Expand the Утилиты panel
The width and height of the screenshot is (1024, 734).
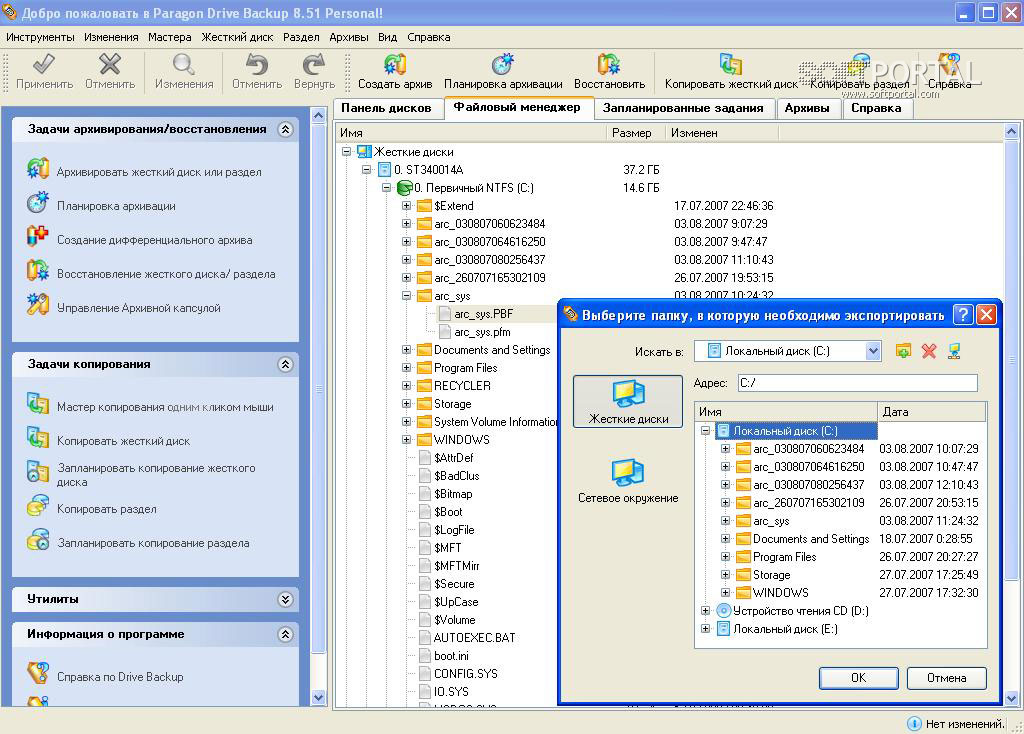tap(285, 599)
